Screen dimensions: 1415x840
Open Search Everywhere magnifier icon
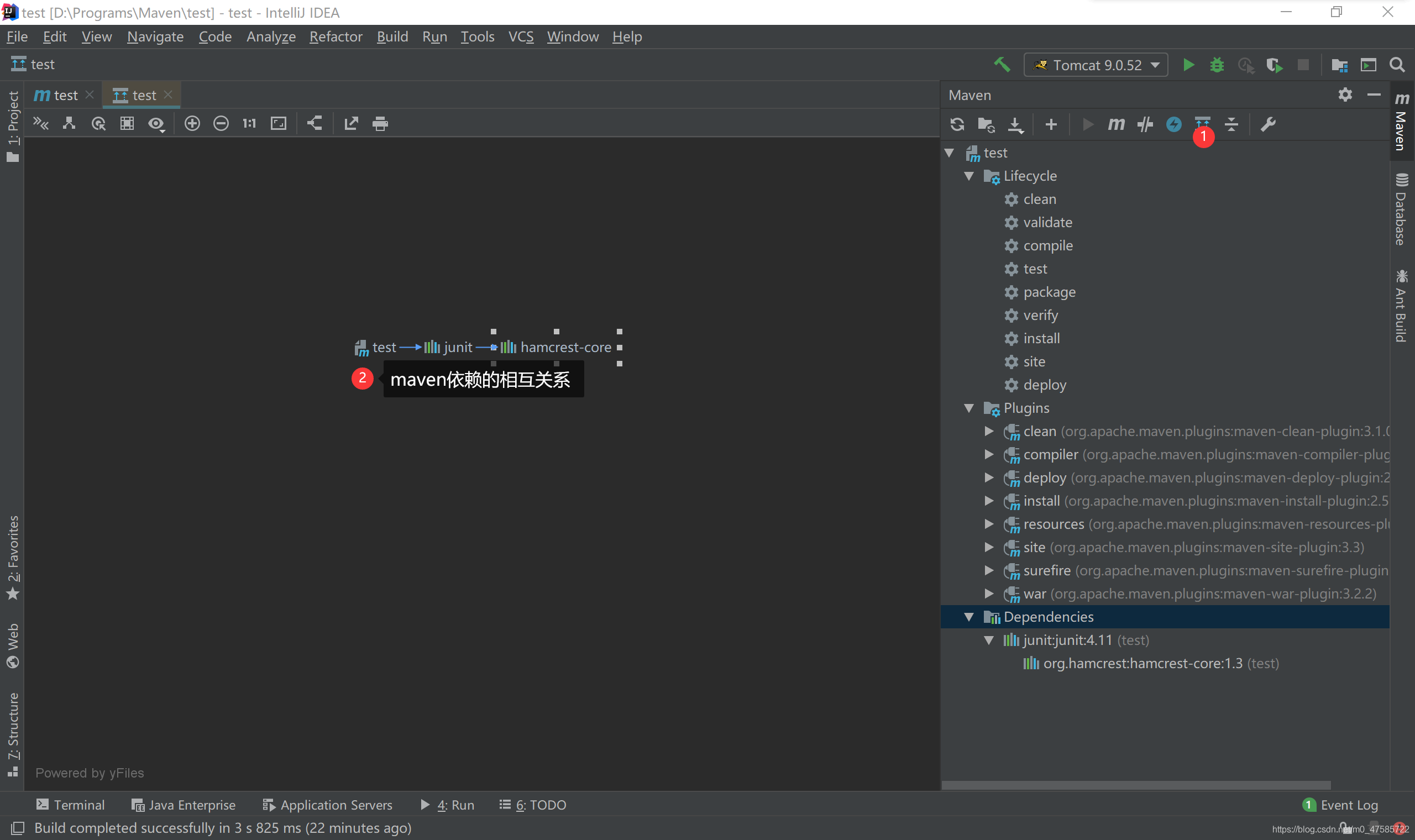coord(1397,65)
